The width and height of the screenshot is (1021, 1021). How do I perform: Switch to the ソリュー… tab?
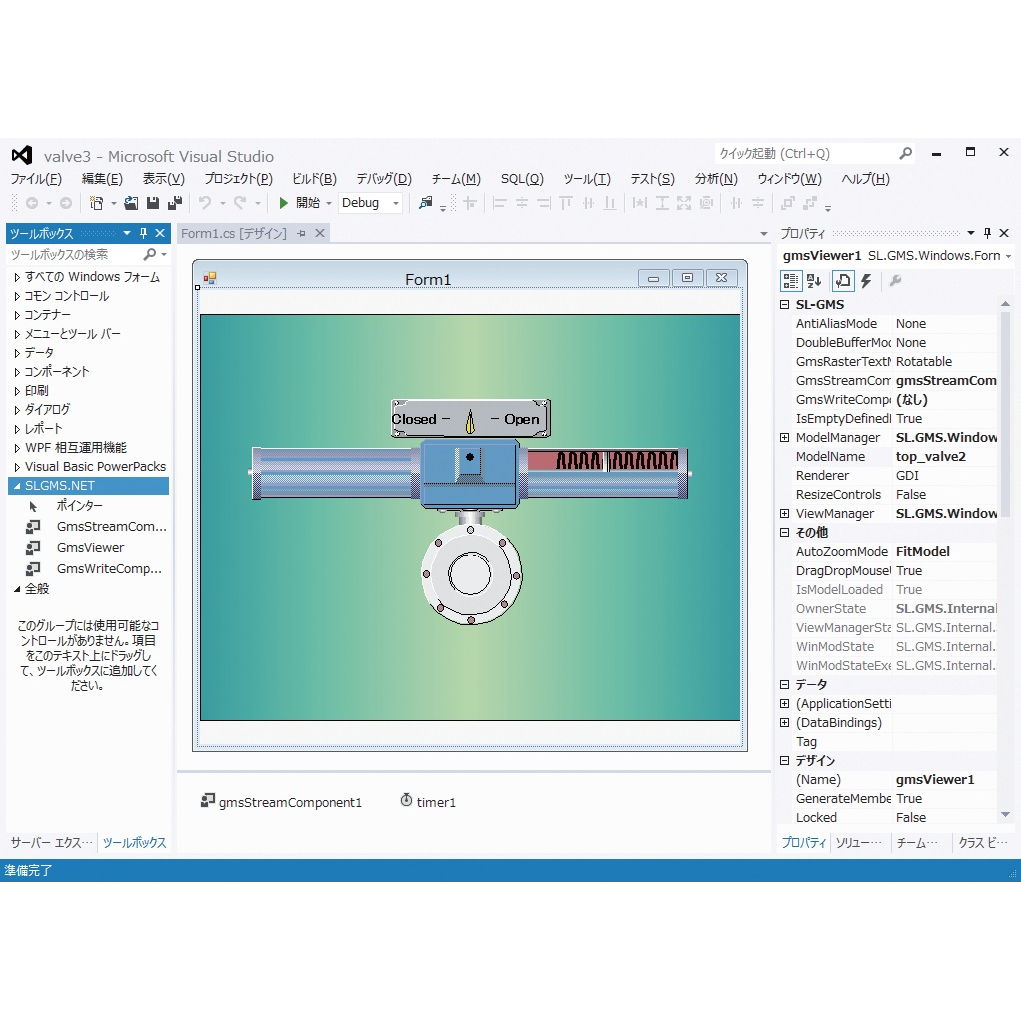coord(858,843)
